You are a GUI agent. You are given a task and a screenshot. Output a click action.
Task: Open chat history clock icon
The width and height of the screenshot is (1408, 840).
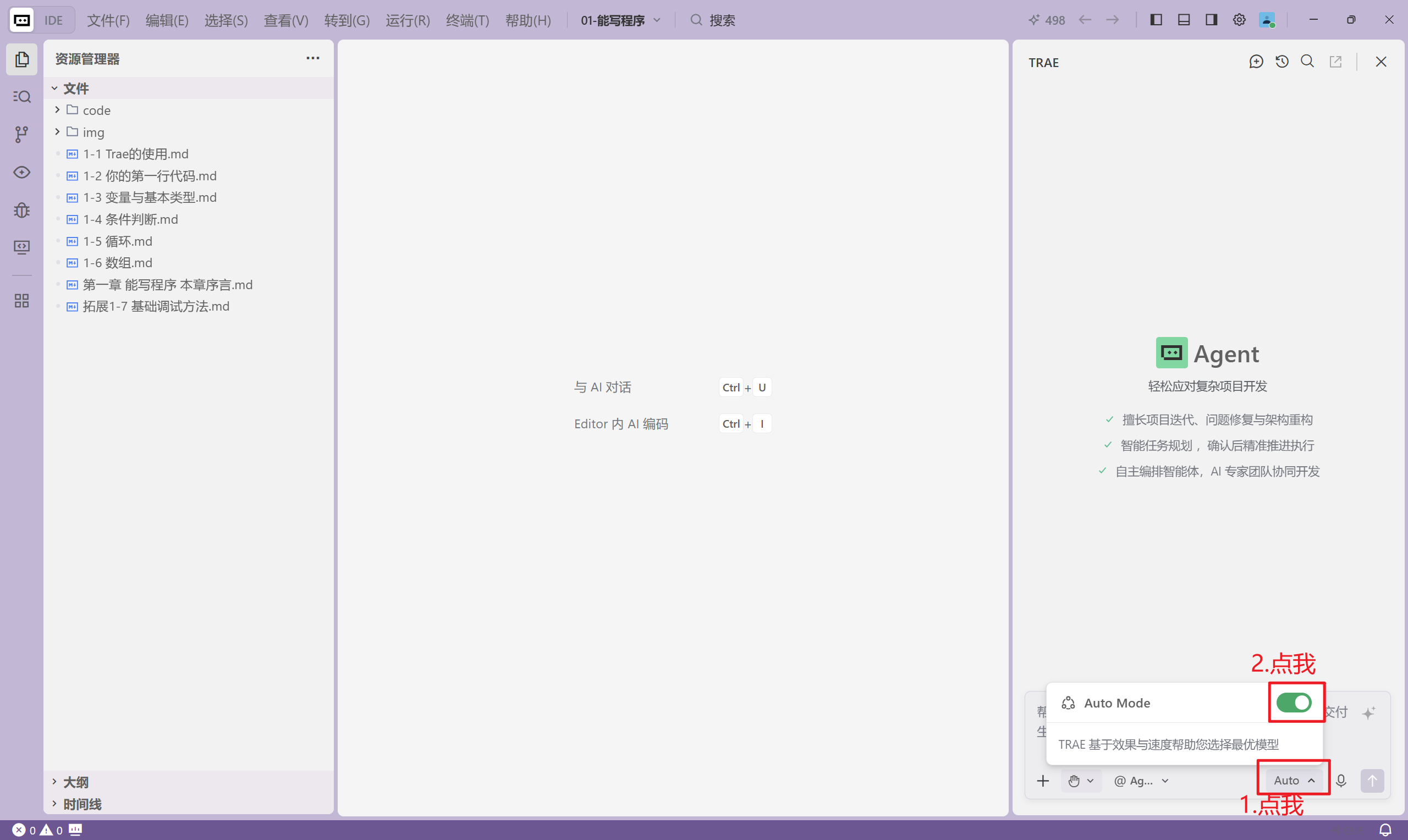coord(1282,62)
